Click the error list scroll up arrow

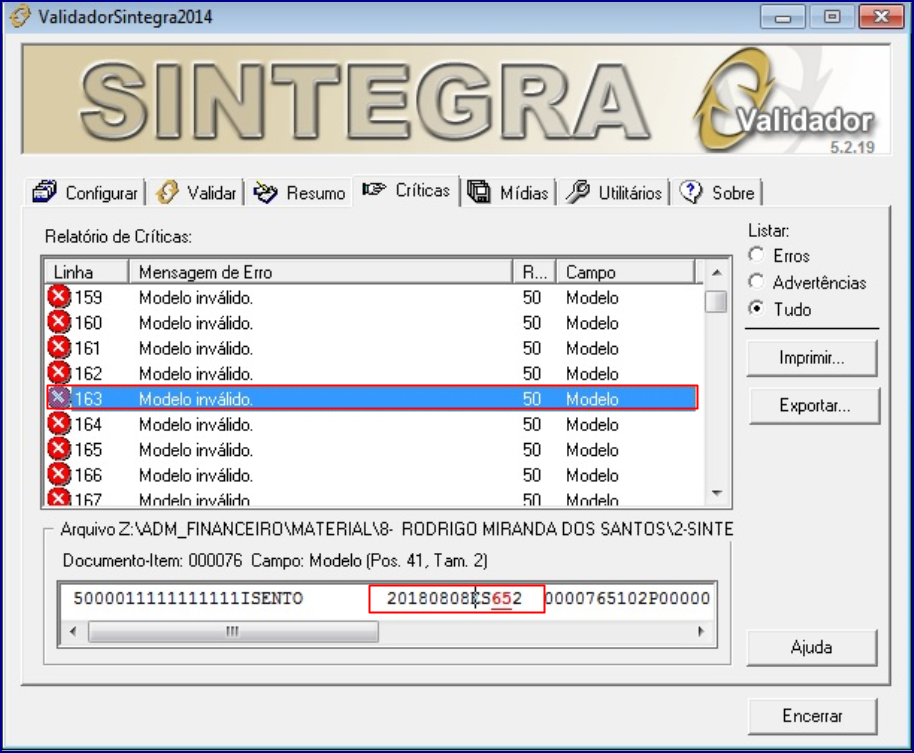pyautogui.click(x=716, y=272)
